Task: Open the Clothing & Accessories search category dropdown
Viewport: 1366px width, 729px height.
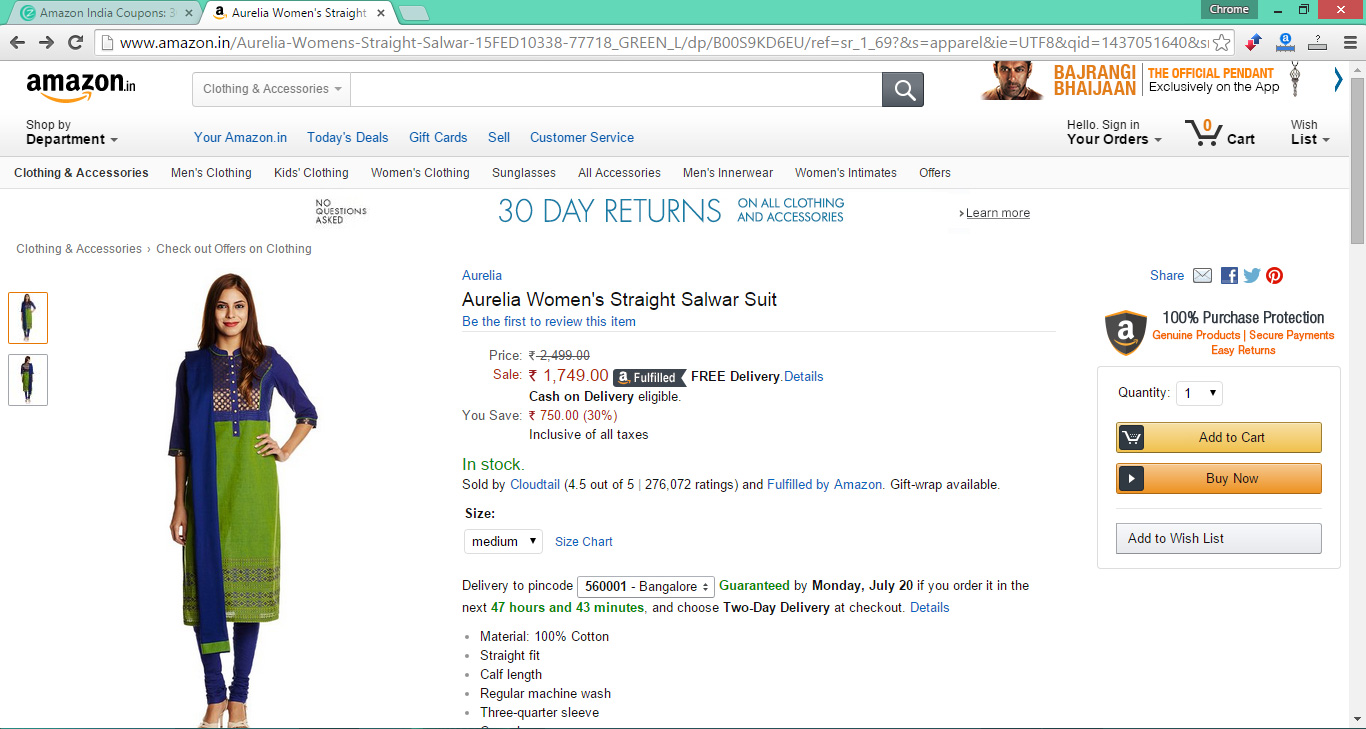Action: [271, 89]
